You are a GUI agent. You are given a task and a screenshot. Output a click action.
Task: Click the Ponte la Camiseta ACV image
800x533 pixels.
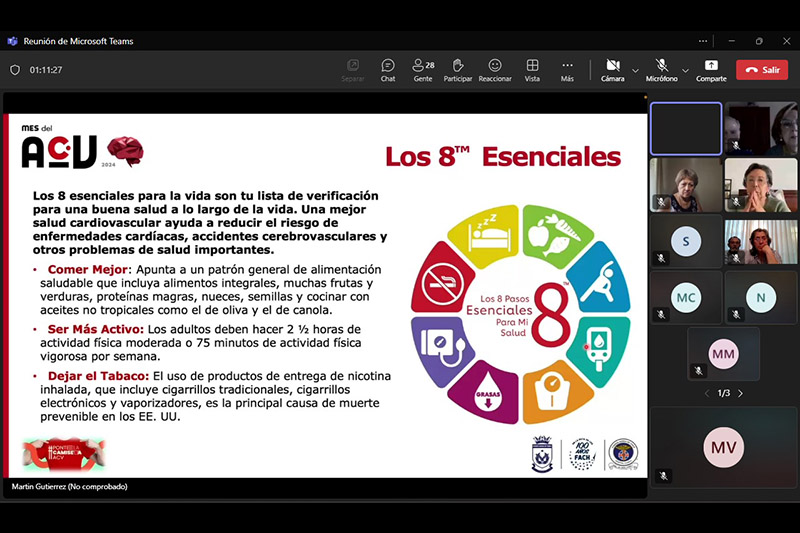tap(64, 453)
